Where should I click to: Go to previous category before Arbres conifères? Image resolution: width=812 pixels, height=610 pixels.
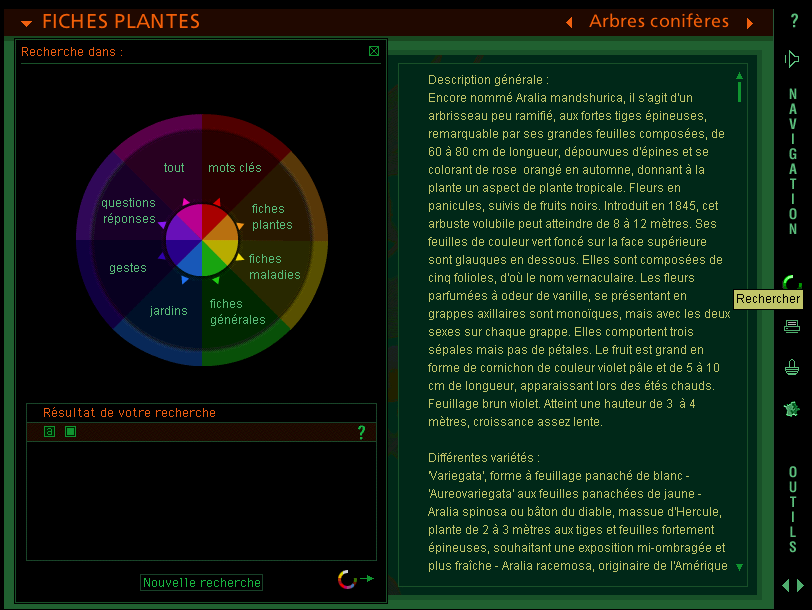pyautogui.click(x=569, y=22)
